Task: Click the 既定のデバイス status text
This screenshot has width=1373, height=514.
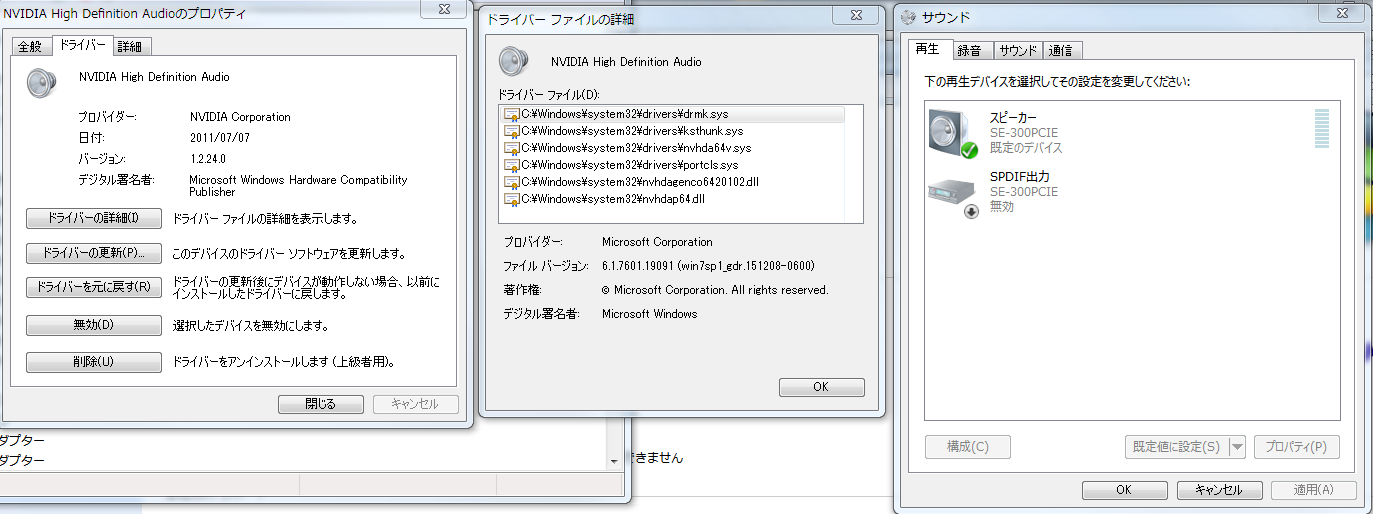Action: [x=1026, y=148]
